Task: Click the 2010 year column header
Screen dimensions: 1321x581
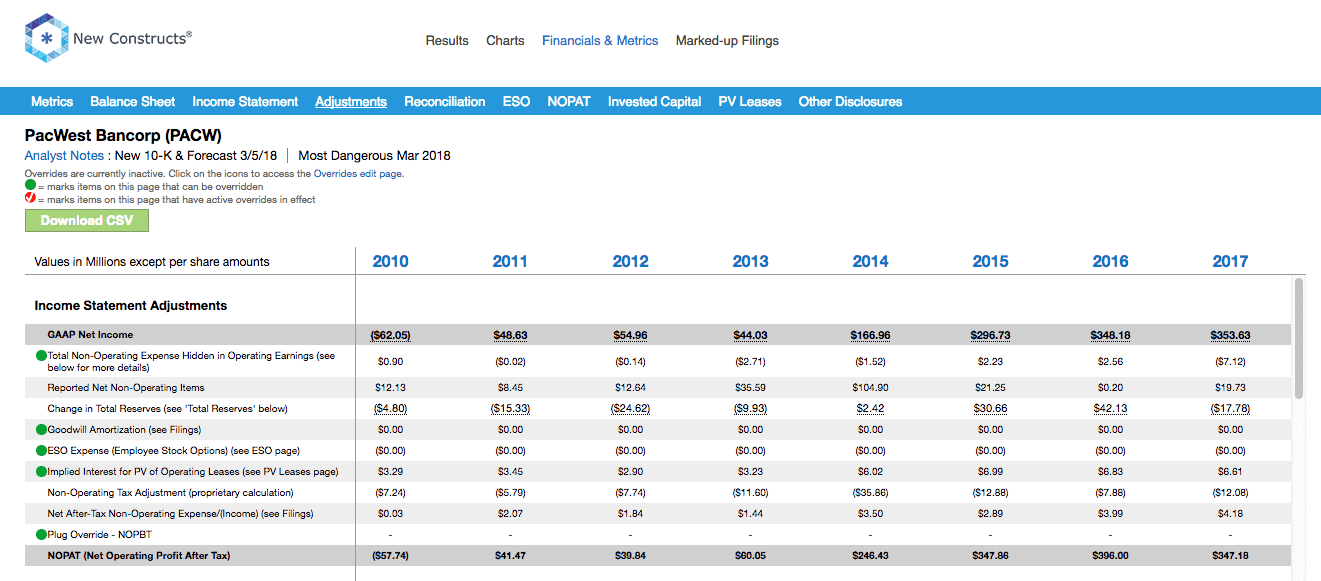Action: pos(390,261)
